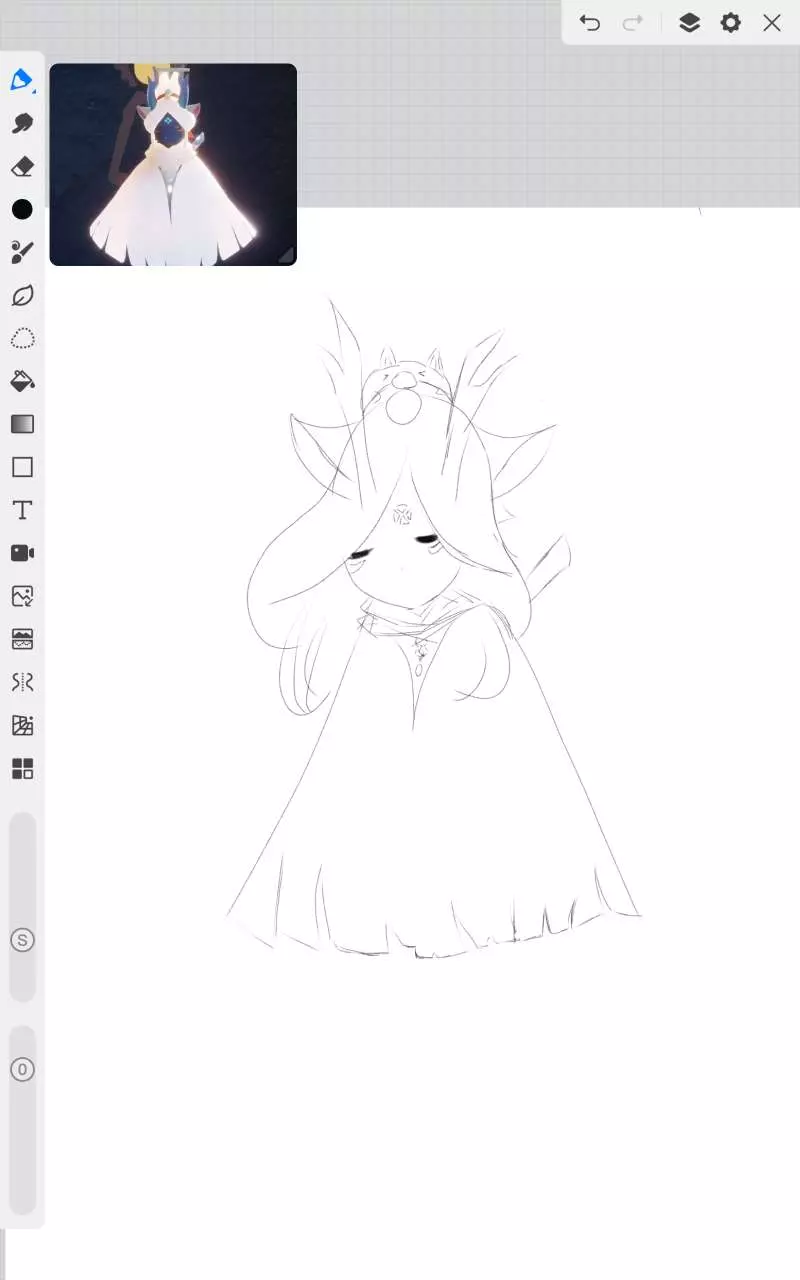Redo the last undone action
Screen dimensions: 800x1280
click(632, 23)
